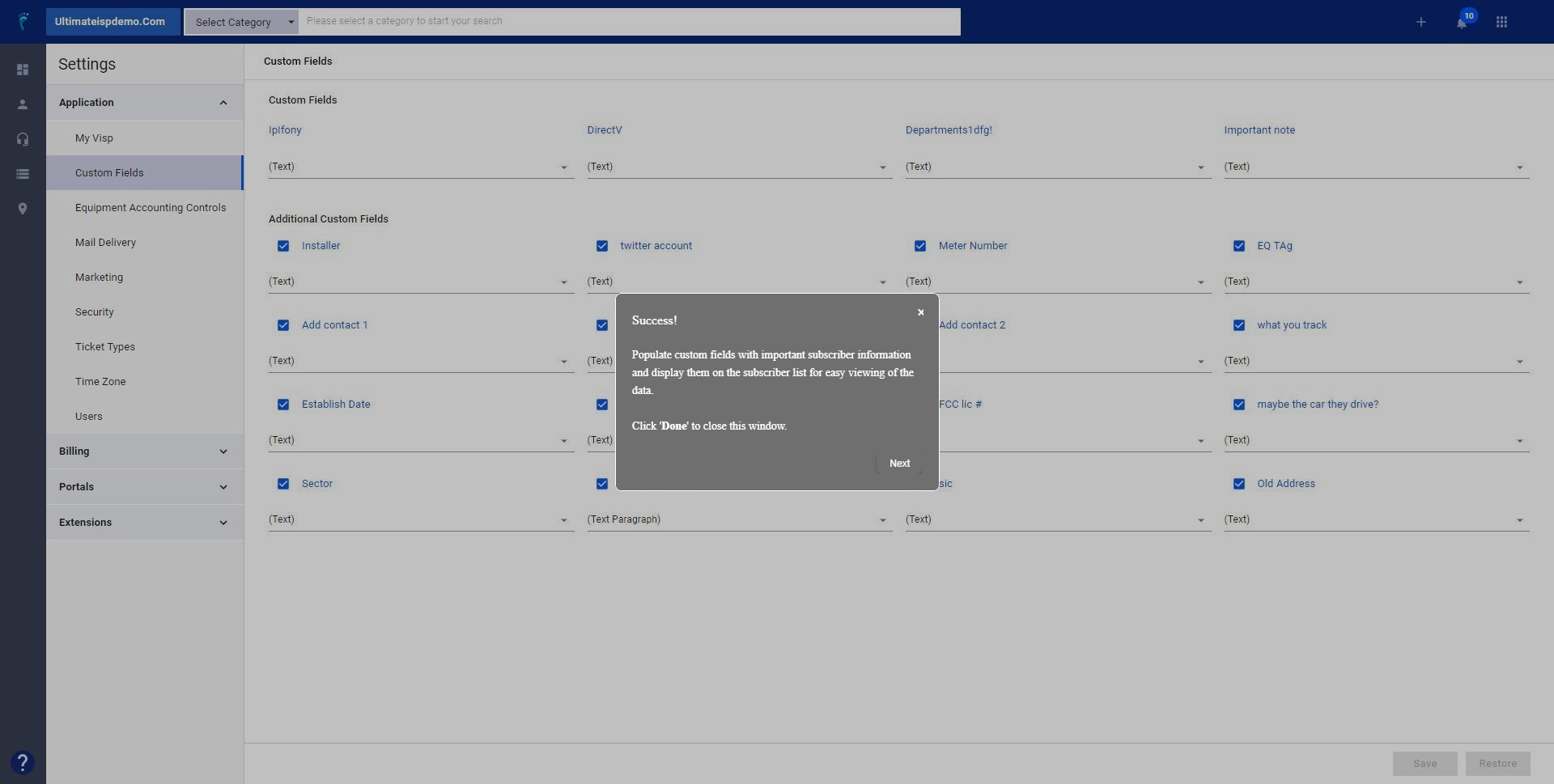Image resolution: width=1554 pixels, height=784 pixels.
Task: Open the Add contact 1 type dropdown
Action: click(x=421, y=361)
